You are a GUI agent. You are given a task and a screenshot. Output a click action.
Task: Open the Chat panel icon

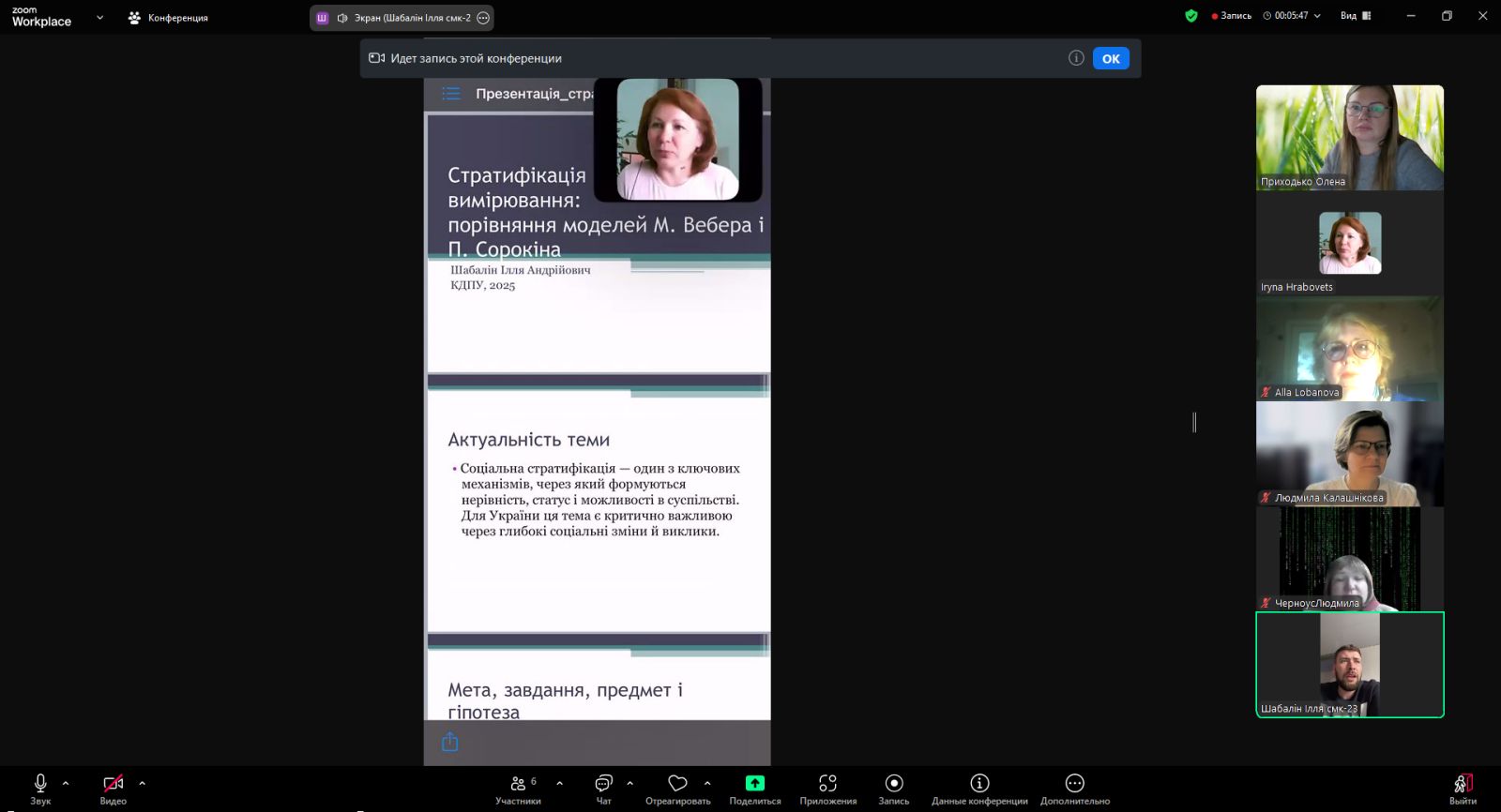coord(603,784)
